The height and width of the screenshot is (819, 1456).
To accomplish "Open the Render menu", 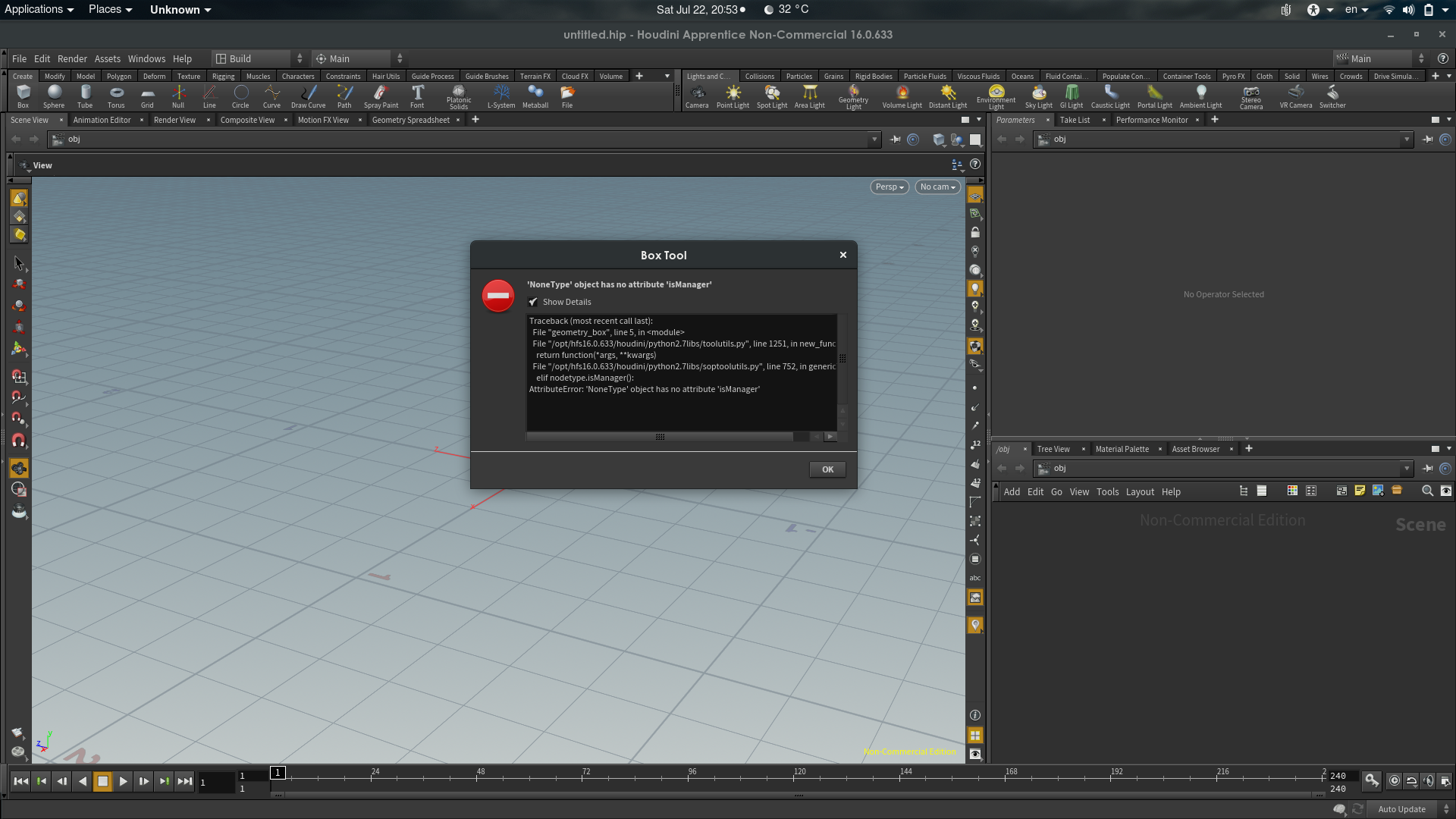I will (x=72, y=58).
